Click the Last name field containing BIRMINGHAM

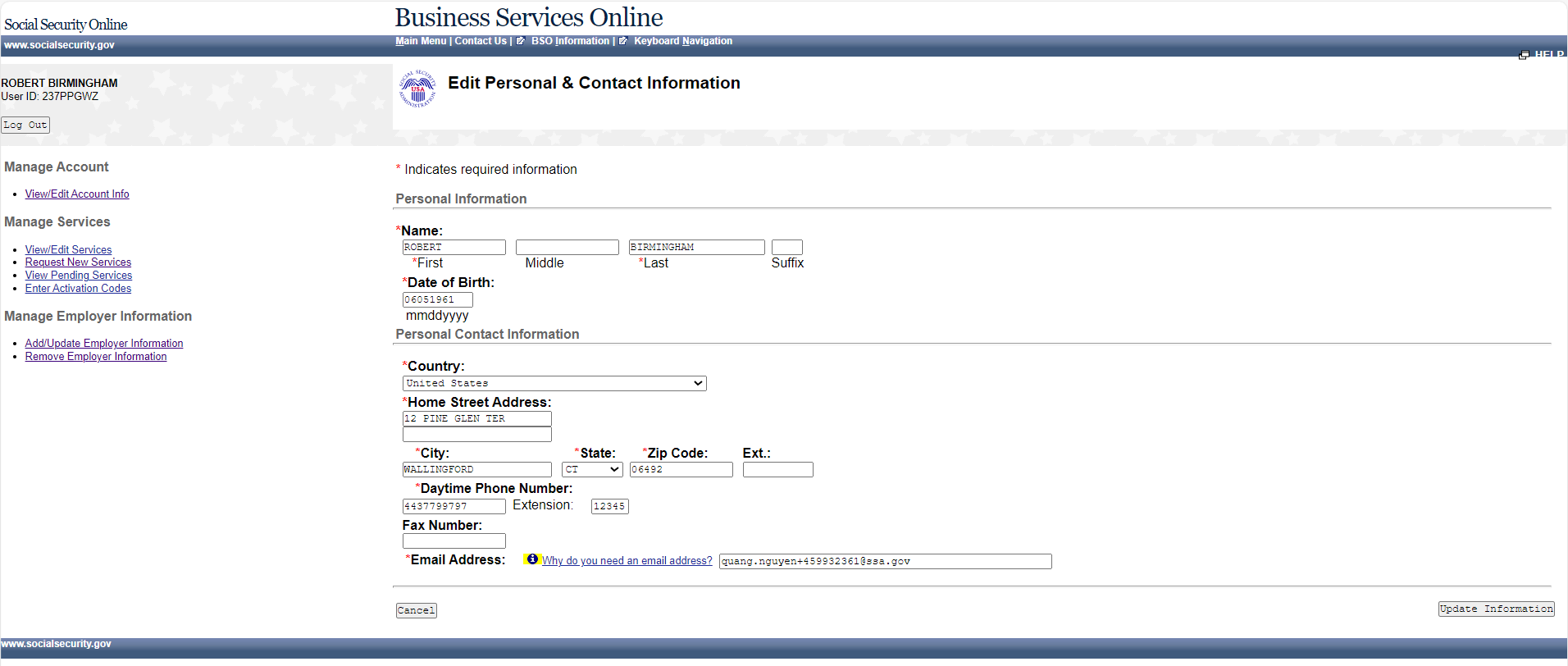pyautogui.click(x=696, y=247)
